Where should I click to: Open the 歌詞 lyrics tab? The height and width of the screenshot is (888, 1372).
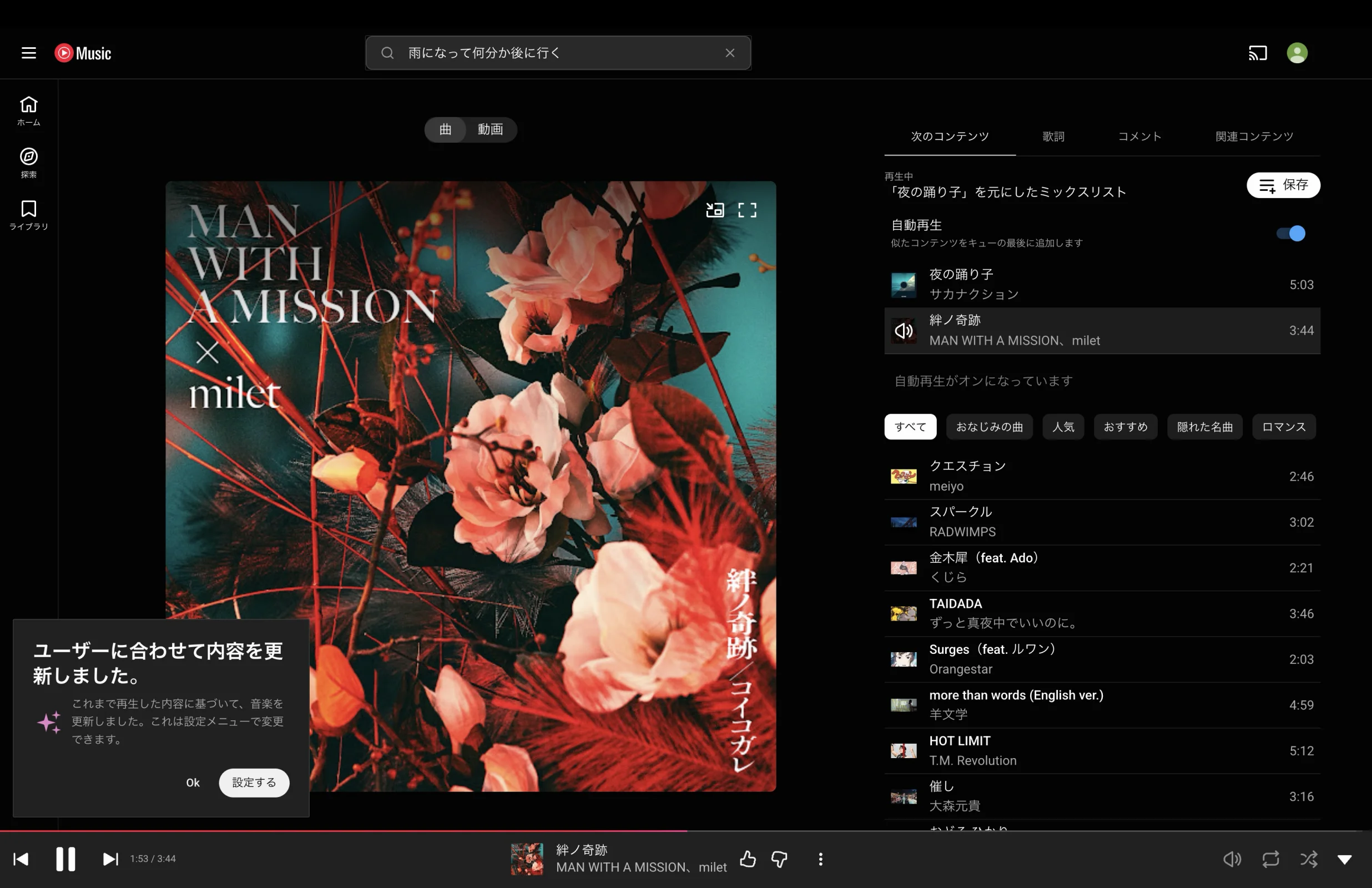click(x=1053, y=137)
